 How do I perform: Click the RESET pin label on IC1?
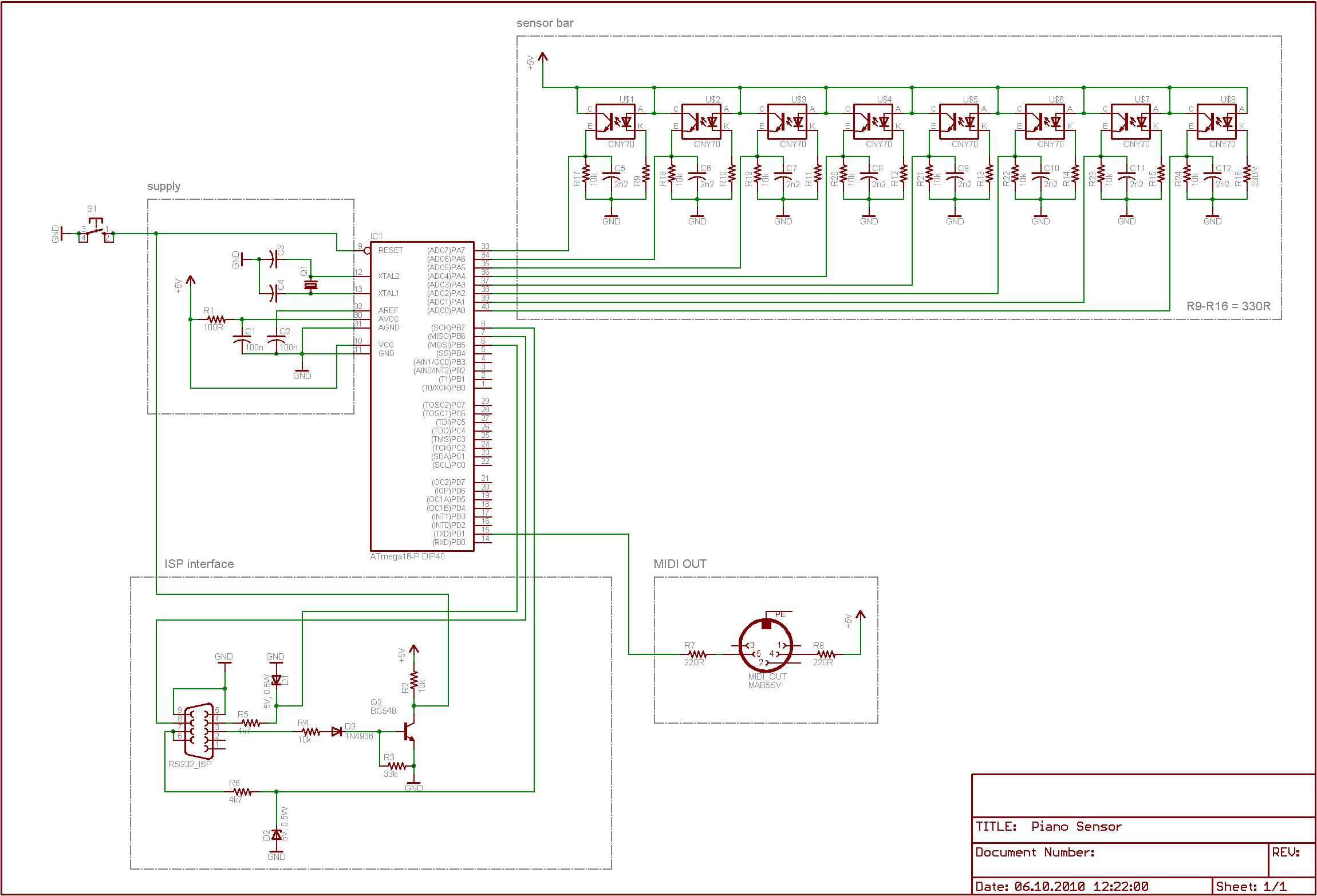pos(391,251)
